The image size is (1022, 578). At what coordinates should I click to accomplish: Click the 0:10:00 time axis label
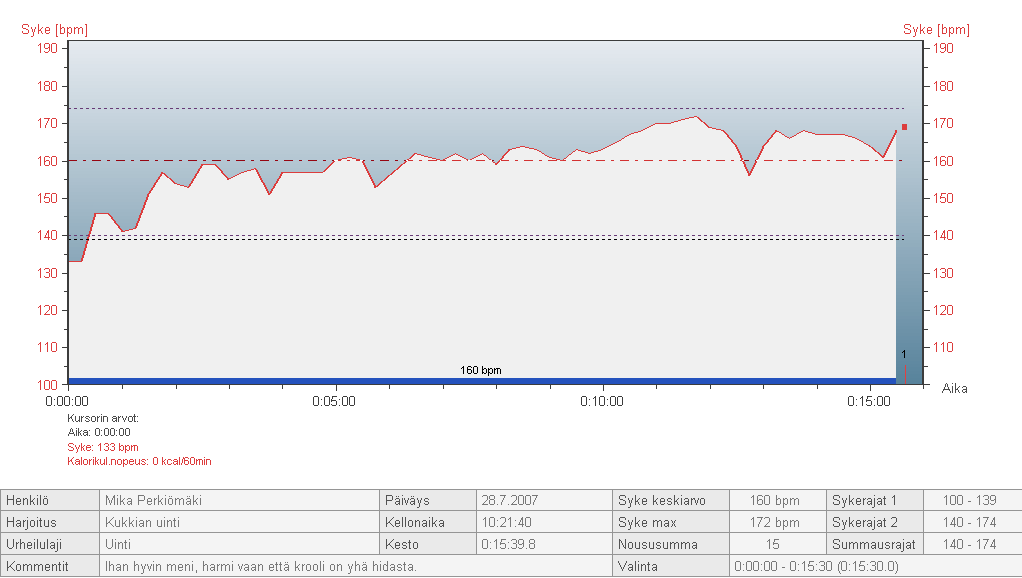point(602,401)
